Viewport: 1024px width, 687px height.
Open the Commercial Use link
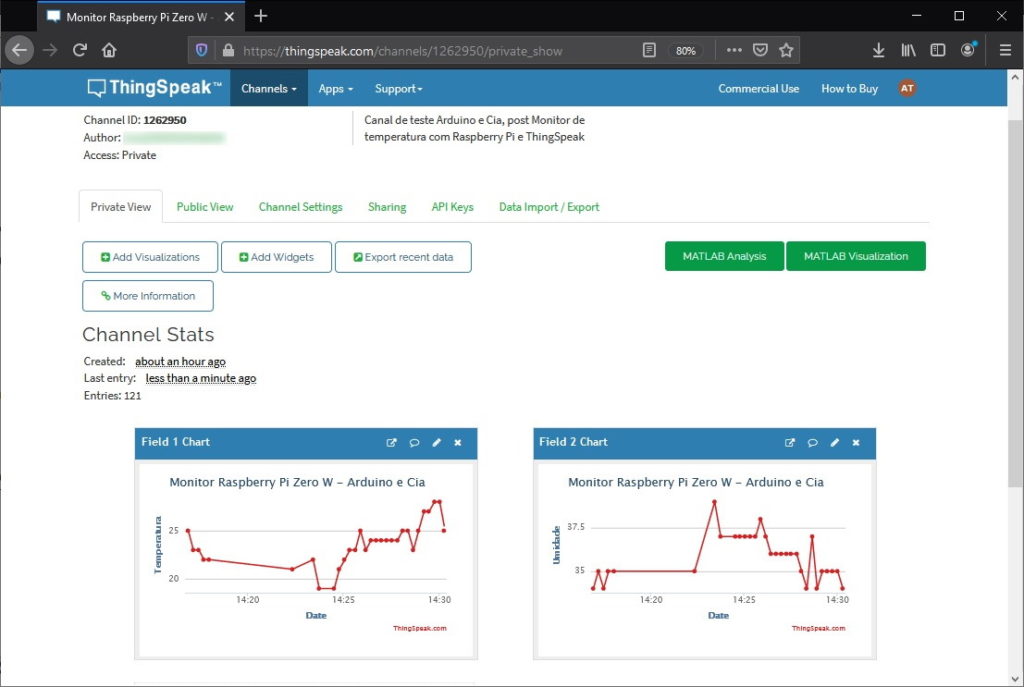coord(758,89)
